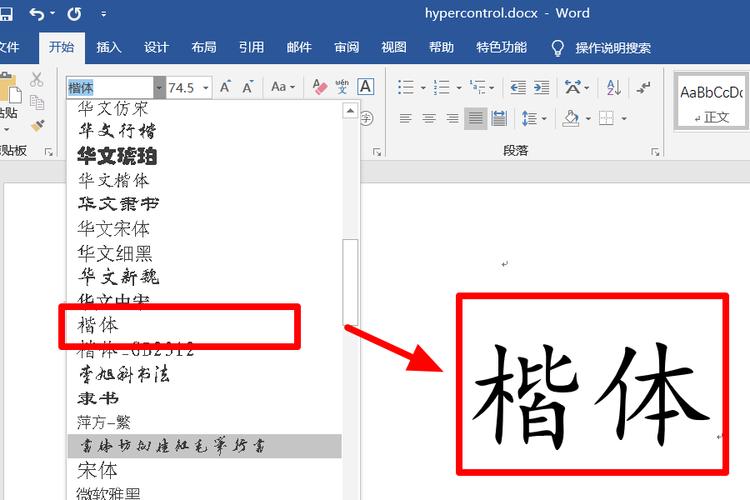Open the Shading paint bucket color
This screenshot has width=750, height=500.
coord(571,118)
